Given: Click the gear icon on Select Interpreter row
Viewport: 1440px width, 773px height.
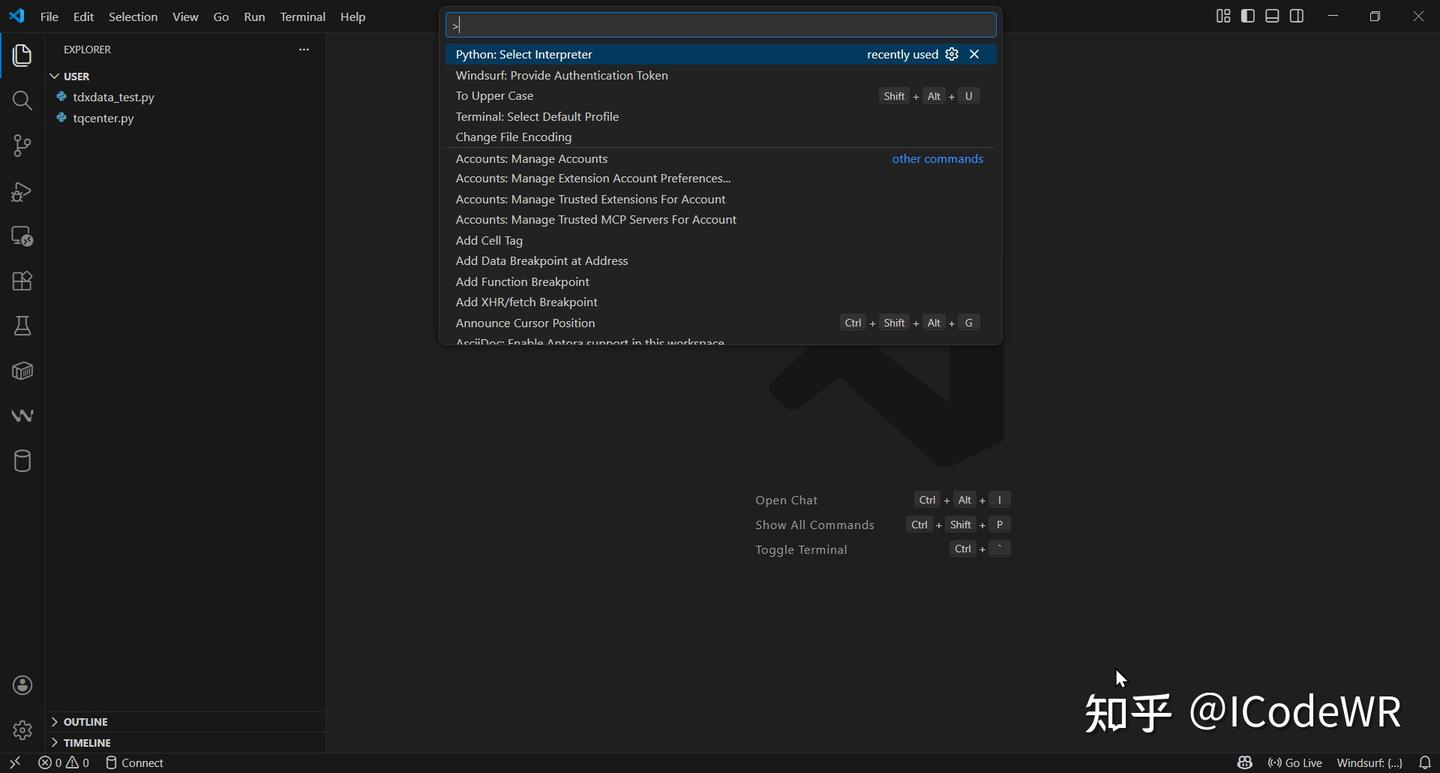Looking at the screenshot, I should 952,54.
